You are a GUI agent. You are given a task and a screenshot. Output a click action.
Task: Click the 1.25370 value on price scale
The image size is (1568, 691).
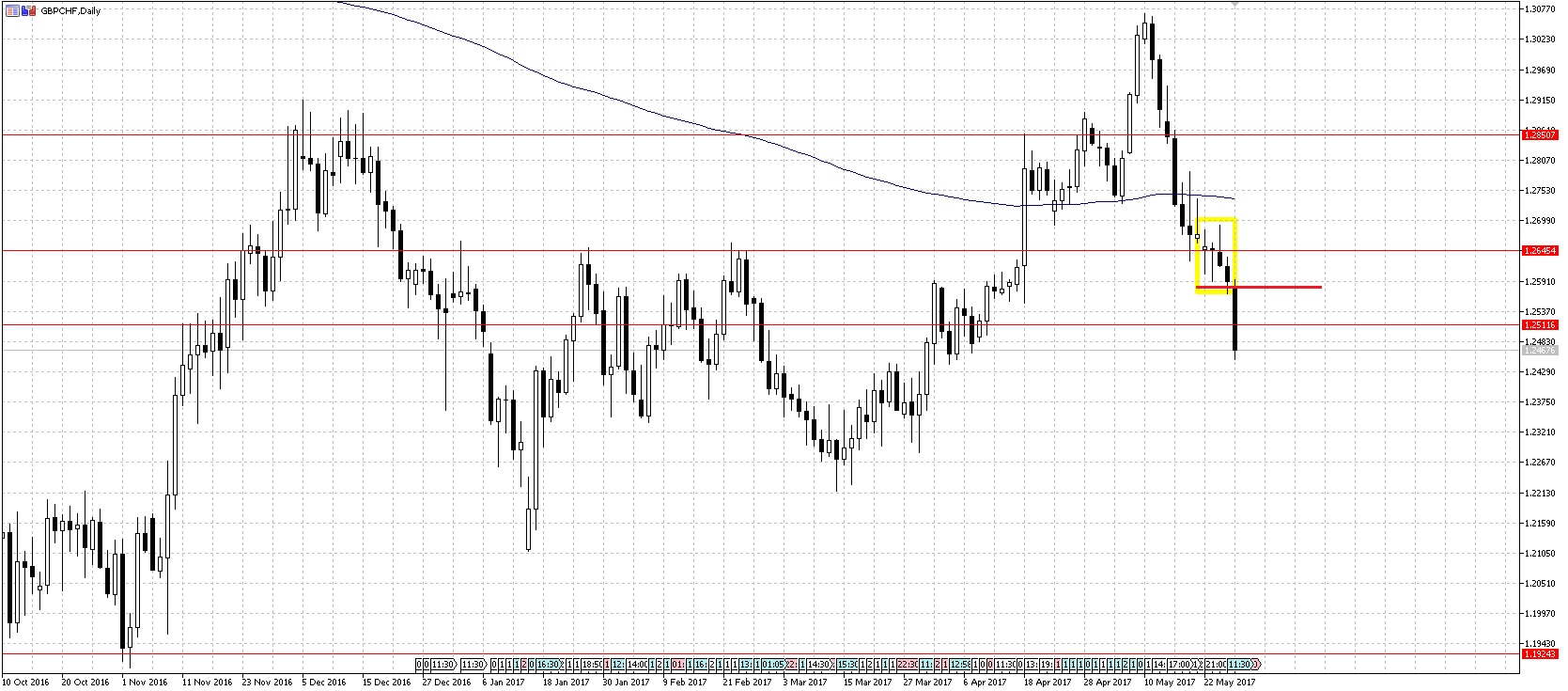(1541, 311)
